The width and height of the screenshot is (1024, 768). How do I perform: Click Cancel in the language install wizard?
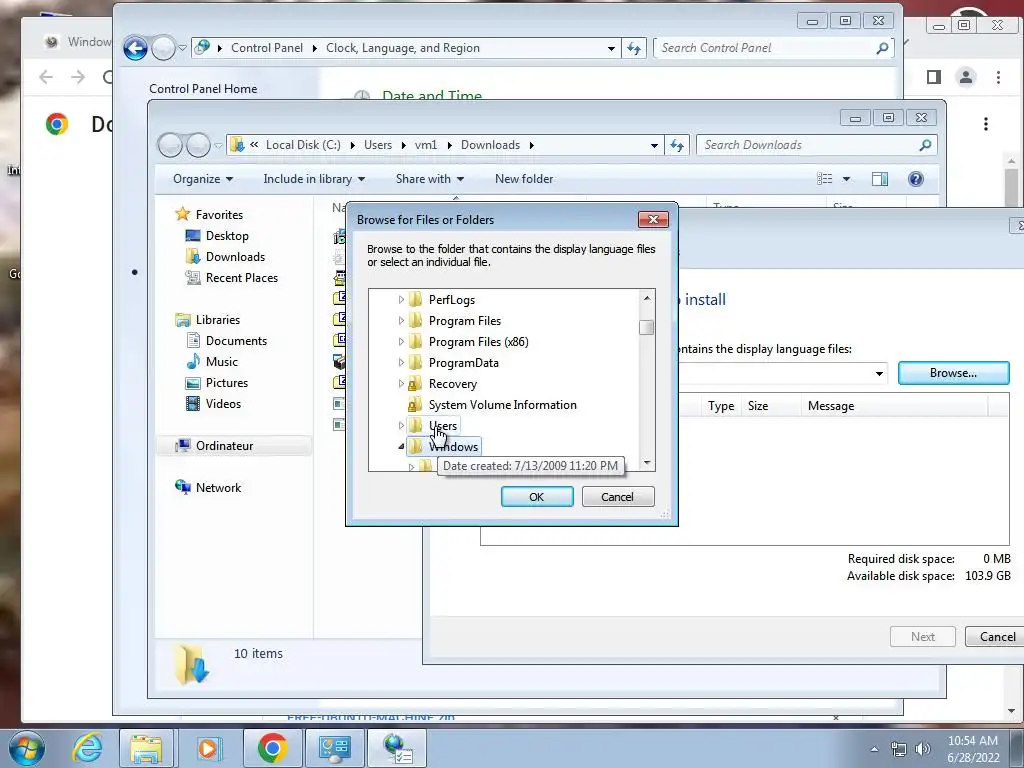997,637
